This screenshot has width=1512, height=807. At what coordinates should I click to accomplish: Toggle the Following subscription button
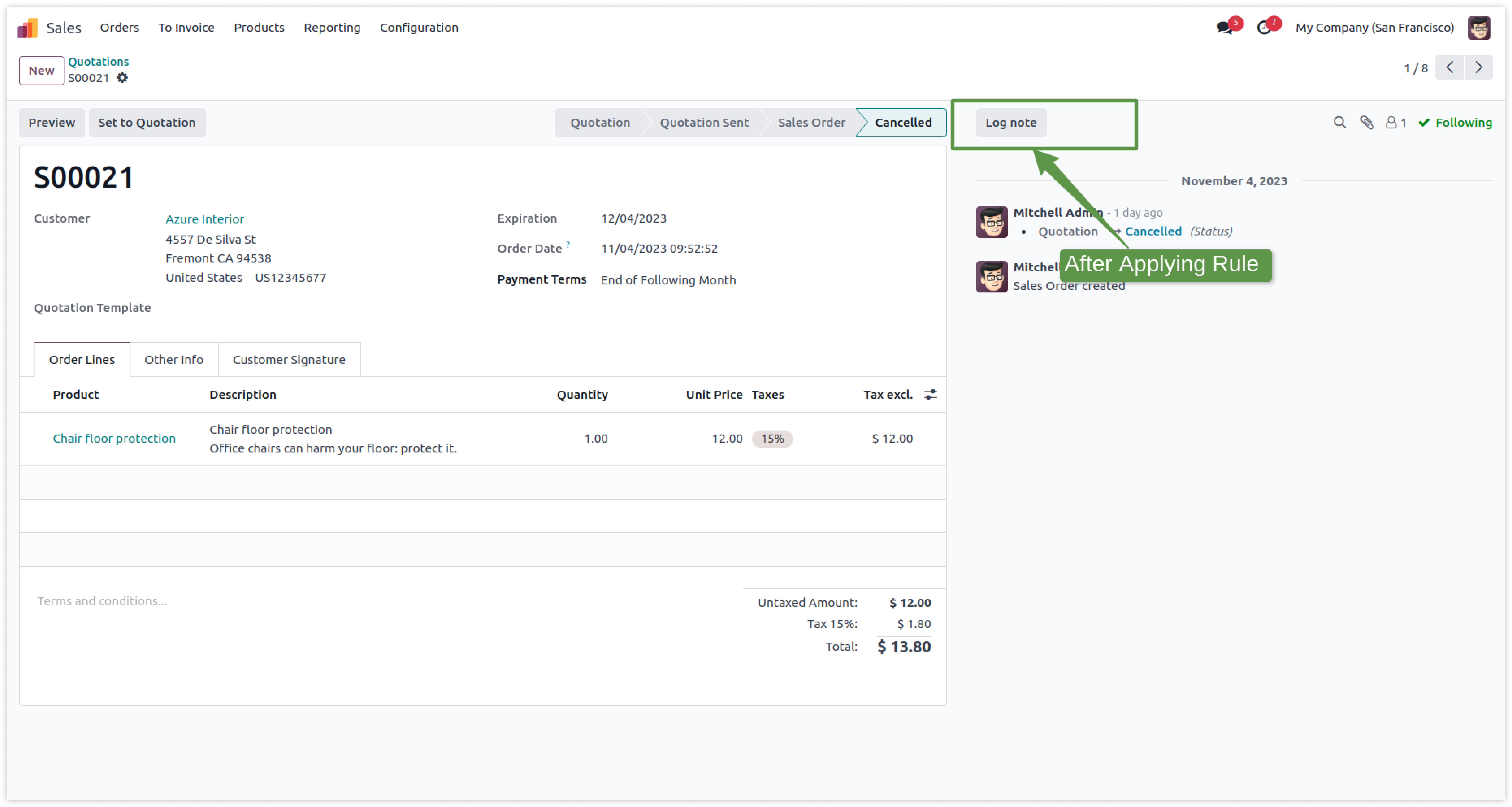(x=1455, y=123)
